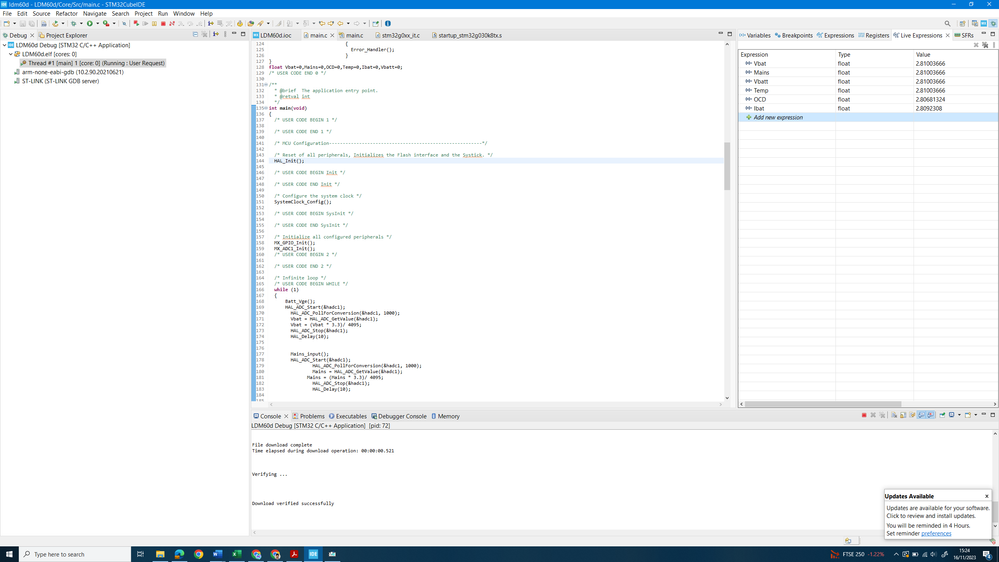Click the preferences link in the updates popup

936,533
